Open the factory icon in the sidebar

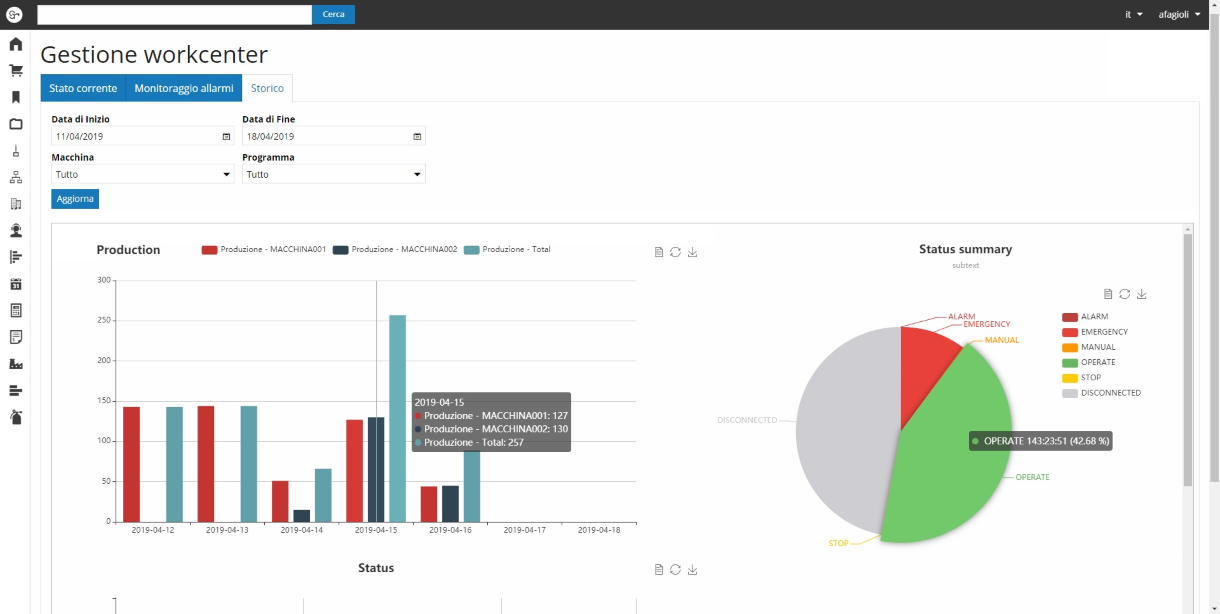pos(16,363)
